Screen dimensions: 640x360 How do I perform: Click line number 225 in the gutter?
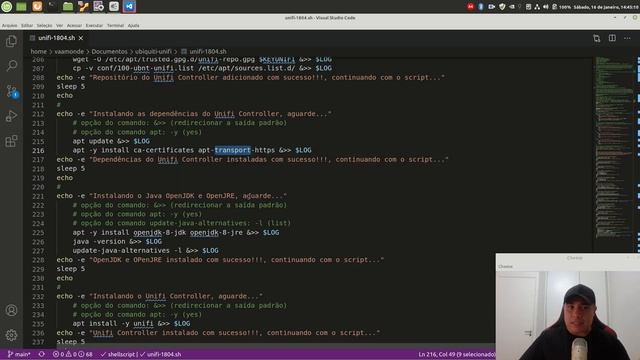(38, 233)
